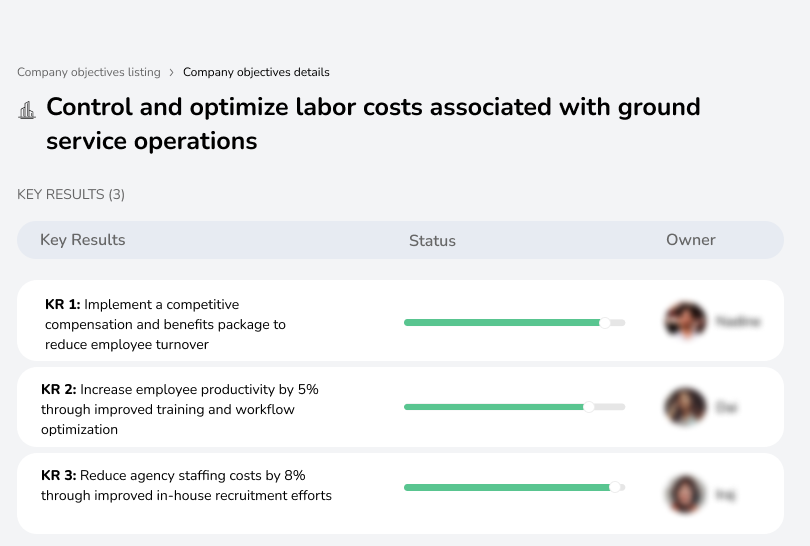810x546 pixels.
Task: Click the company building icon beside the title
Action: 27,110
